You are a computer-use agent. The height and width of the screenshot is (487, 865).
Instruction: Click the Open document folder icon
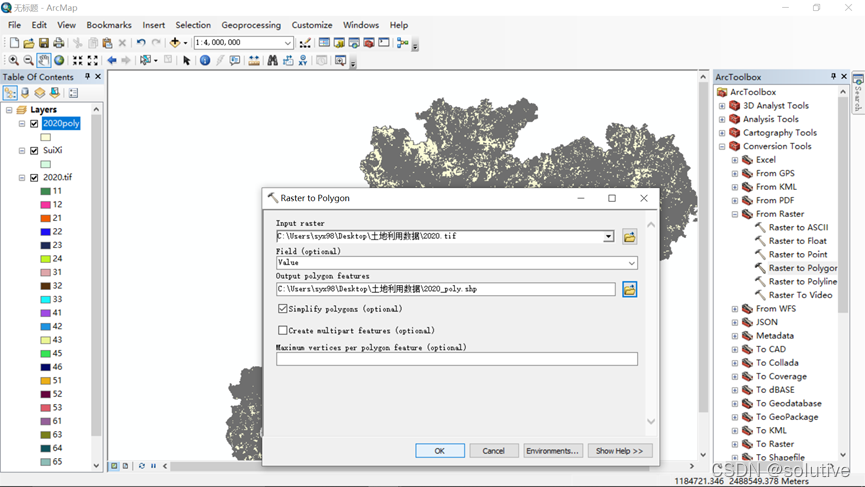[29, 42]
